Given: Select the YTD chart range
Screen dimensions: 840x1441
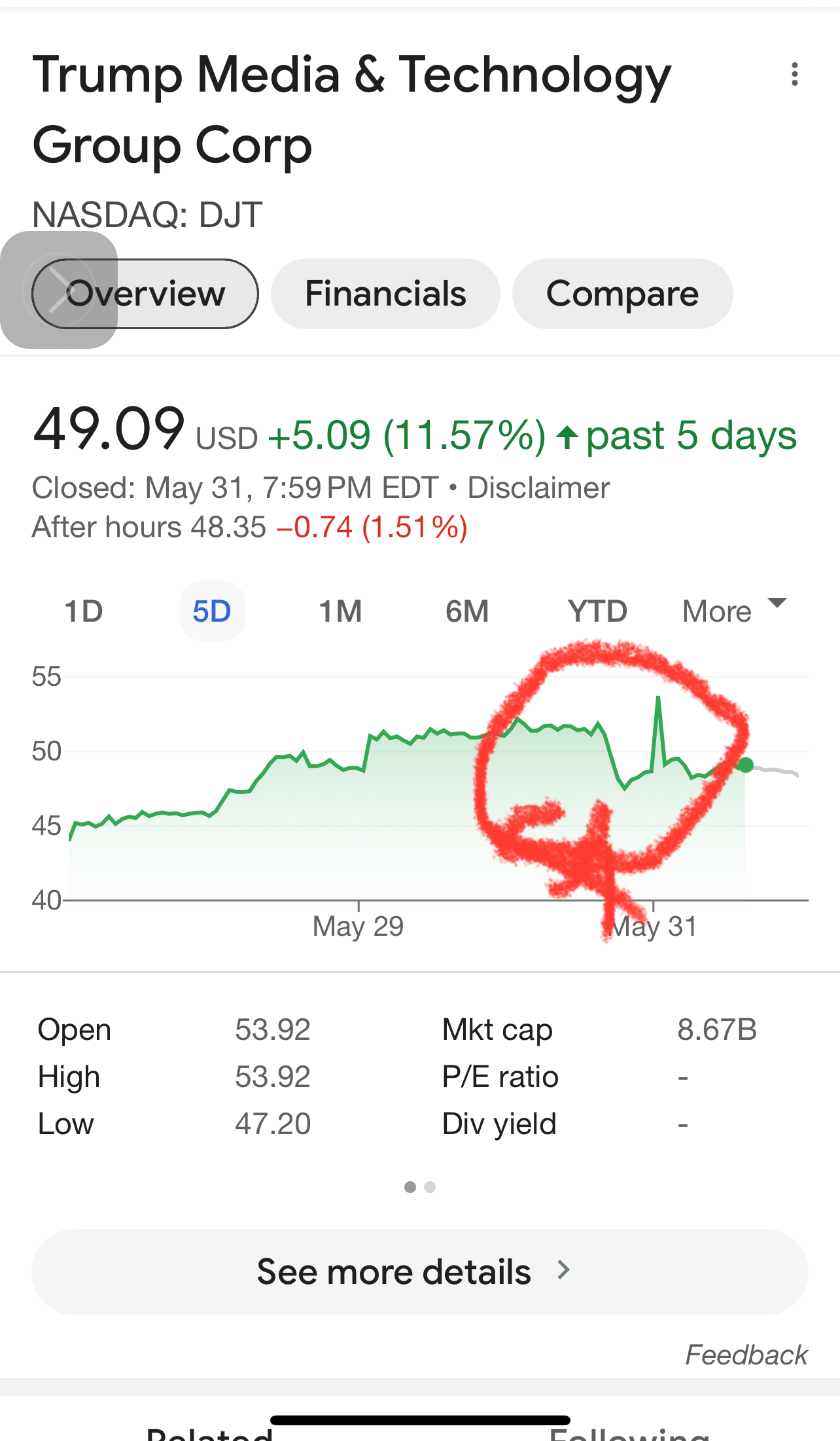Looking at the screenshot, I should (597, 611).
